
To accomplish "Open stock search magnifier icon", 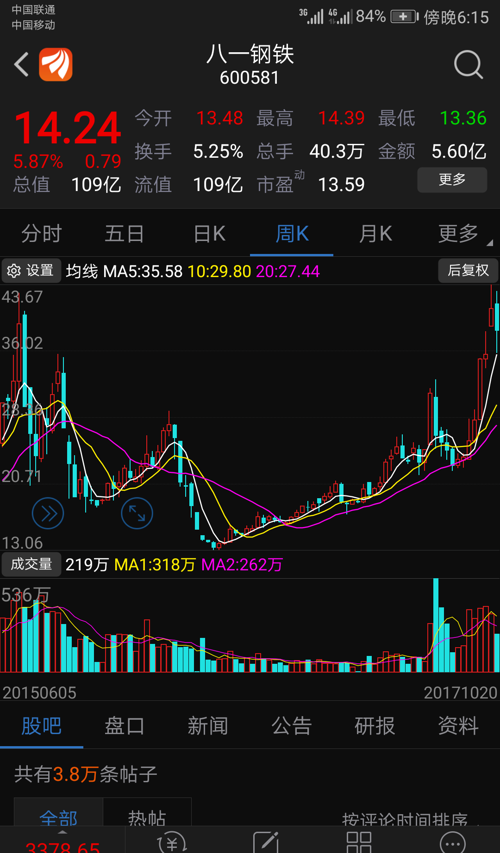I will (x=468, y=65).
